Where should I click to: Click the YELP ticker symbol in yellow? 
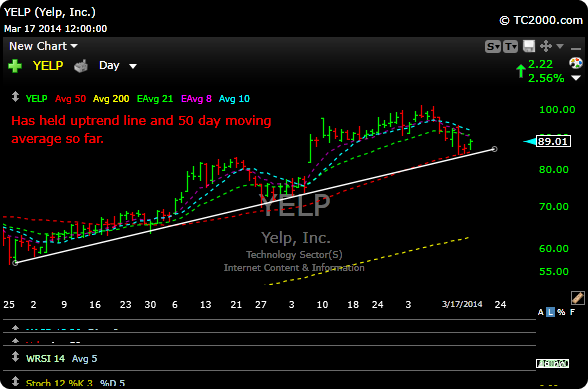[48, 66]
